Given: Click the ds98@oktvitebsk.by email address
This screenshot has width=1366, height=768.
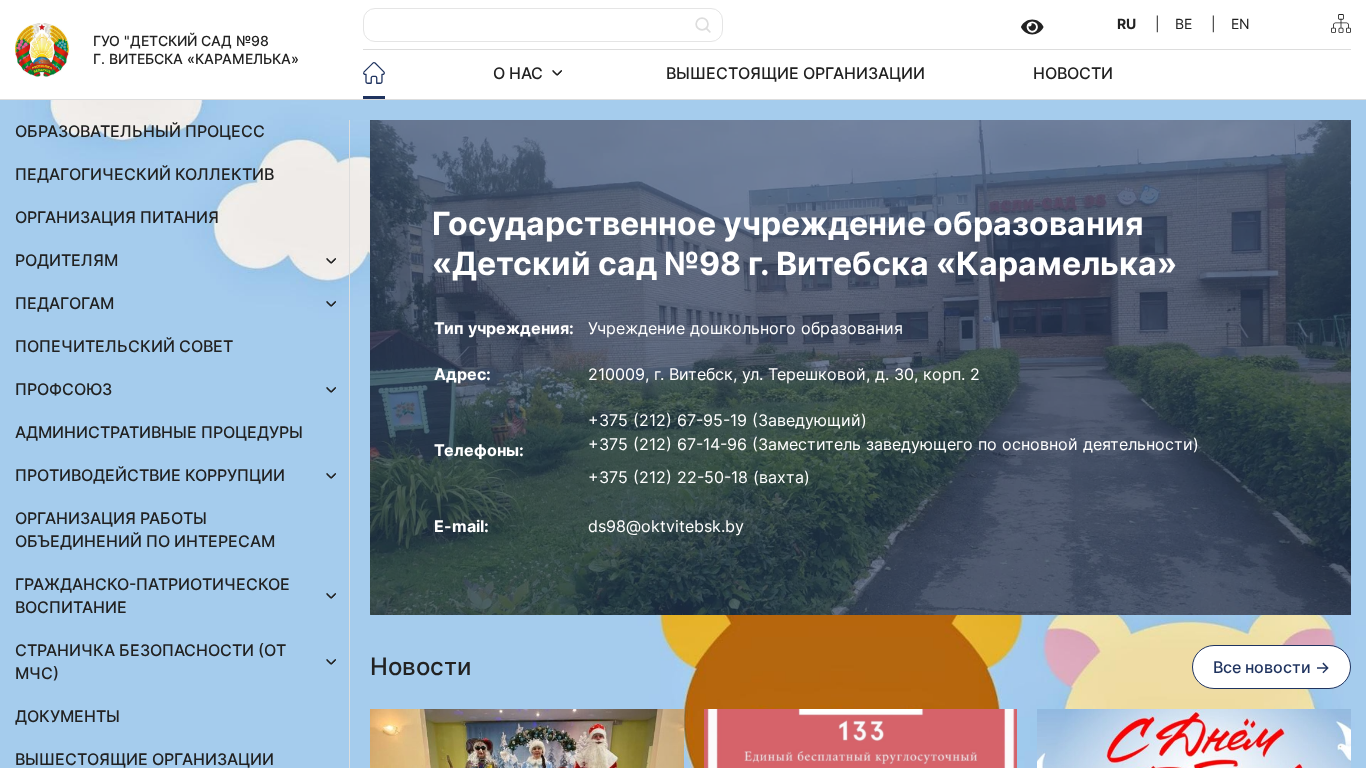Looking at the screenshot, I should [666, 526].
